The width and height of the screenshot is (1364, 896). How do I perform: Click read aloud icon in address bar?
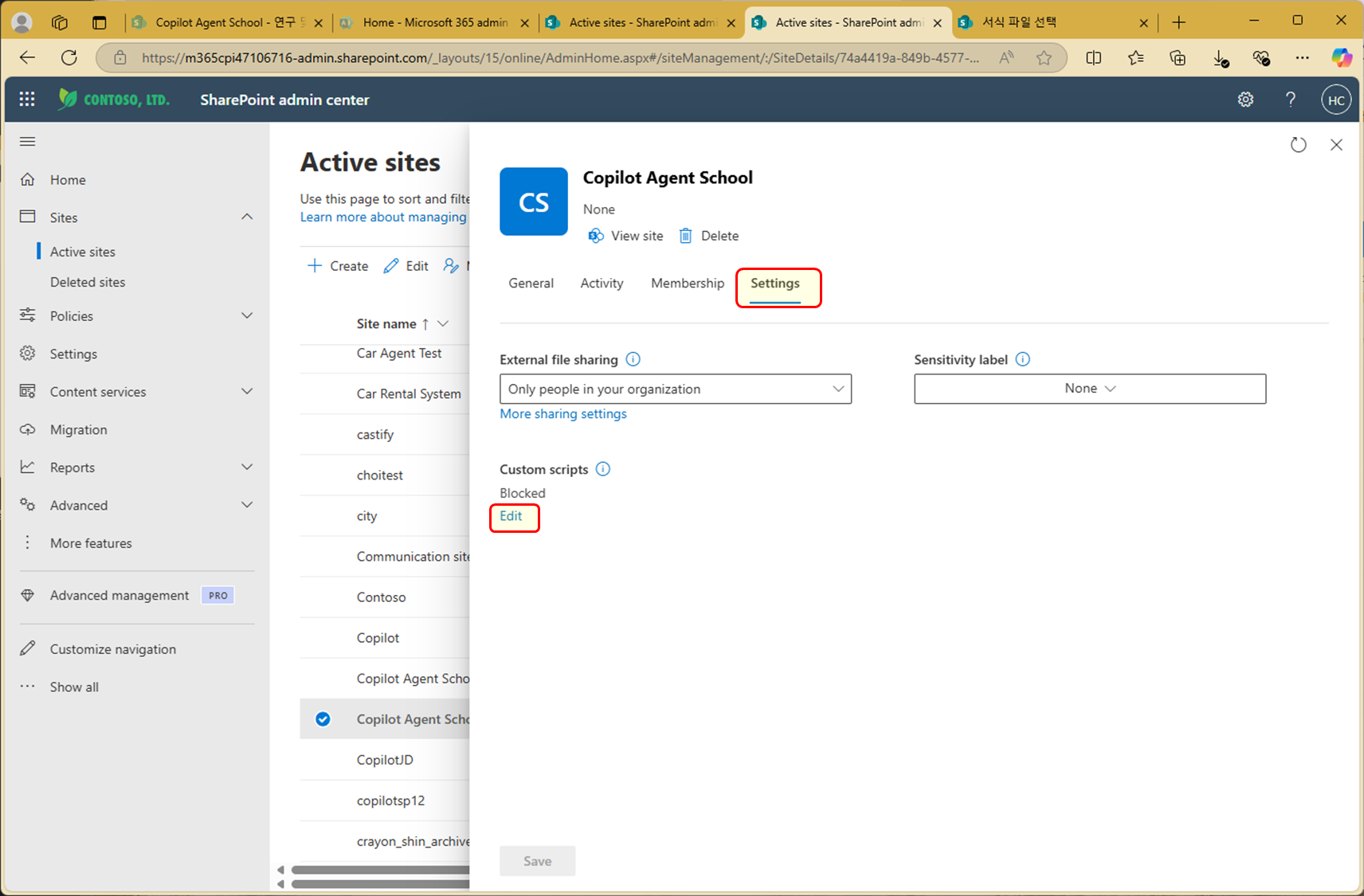click(x=1006, y=57)
